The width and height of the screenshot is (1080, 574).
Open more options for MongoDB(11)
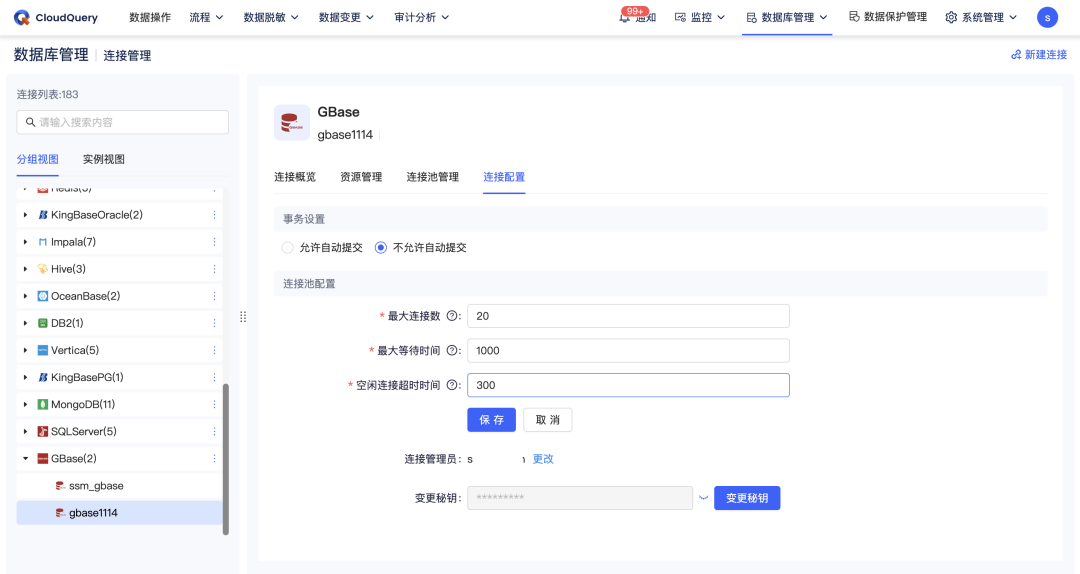pos(214,404)
